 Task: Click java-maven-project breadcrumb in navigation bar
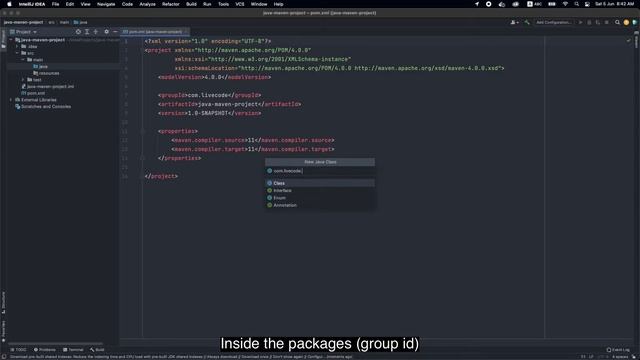(x=23, y=22)
